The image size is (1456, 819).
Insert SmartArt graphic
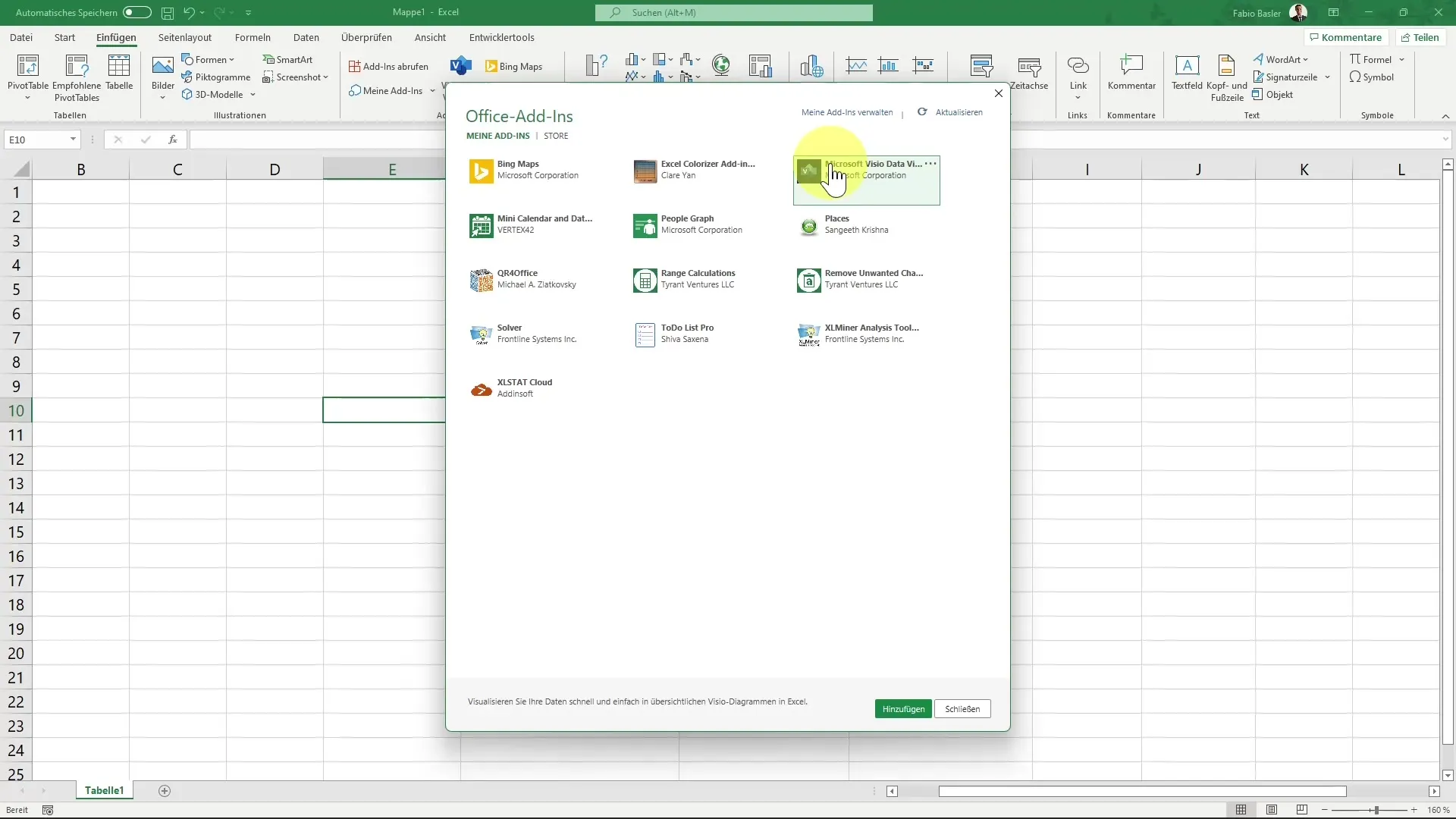(287, 59)
